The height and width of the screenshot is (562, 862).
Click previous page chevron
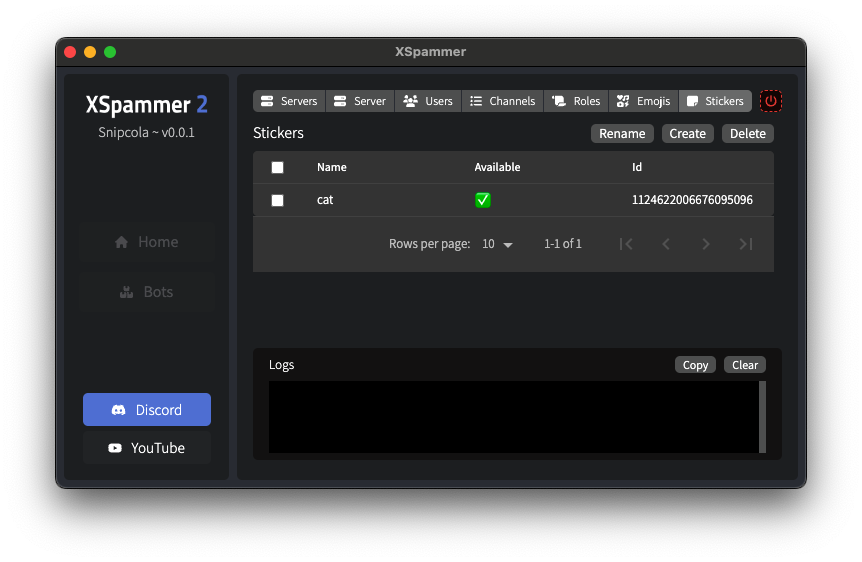point(666,244)
